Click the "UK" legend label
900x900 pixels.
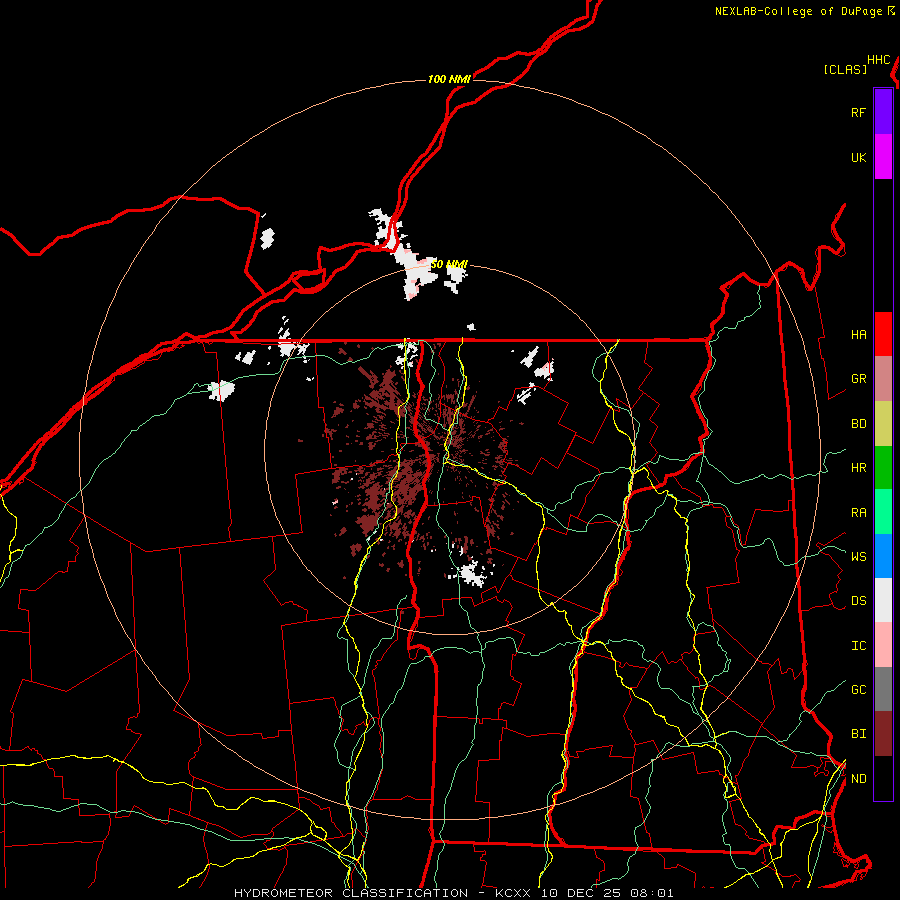point(858,157)
